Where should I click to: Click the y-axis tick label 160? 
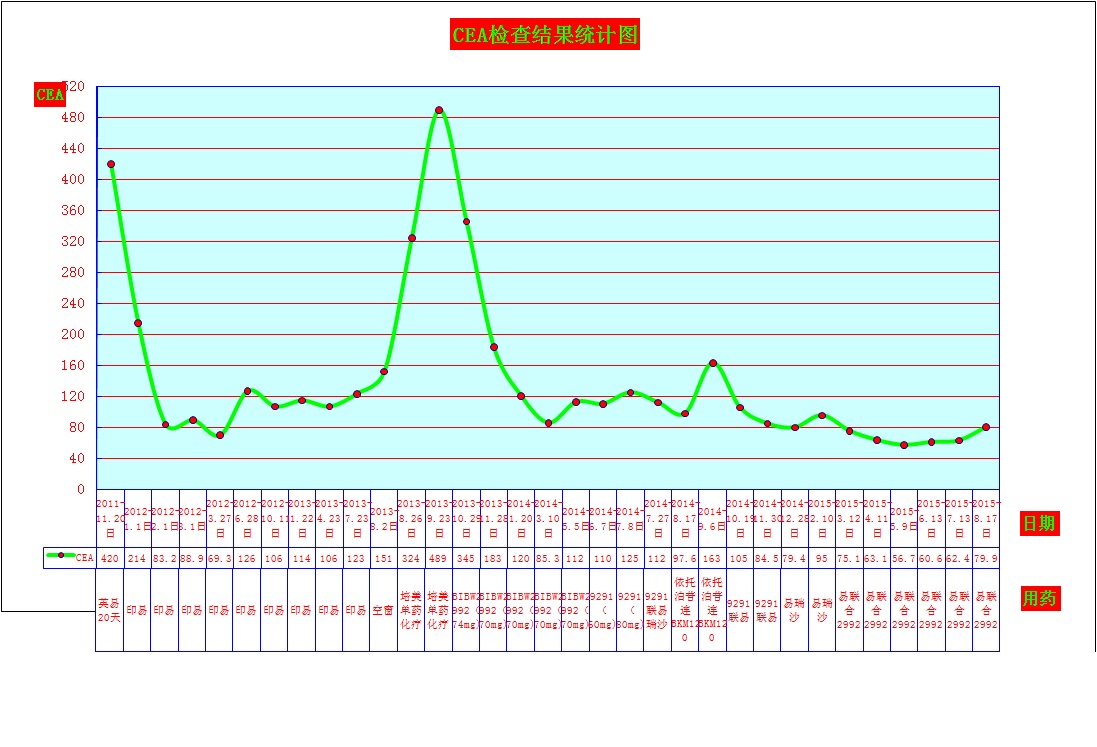pyautogui.click(x=73, y=365)
